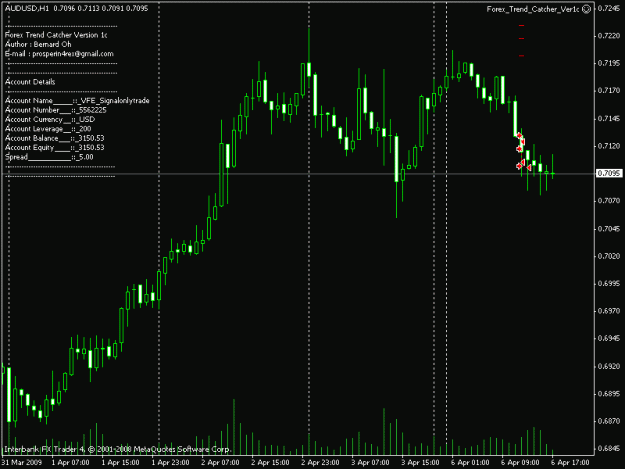Image resolution: width=625 pixels, height=469 pixels.
Task: Click the 0.6895 price scale label
Action: pyautogui.click(x=609, y=394)
